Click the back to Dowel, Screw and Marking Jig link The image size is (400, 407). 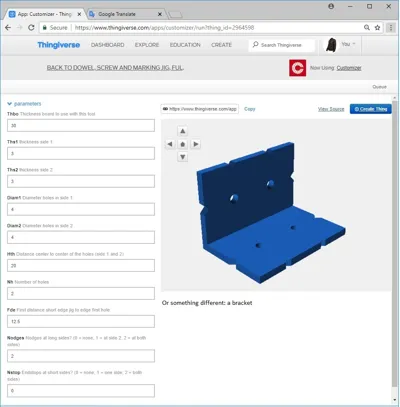pyautogui.click(x=115, y=68)
